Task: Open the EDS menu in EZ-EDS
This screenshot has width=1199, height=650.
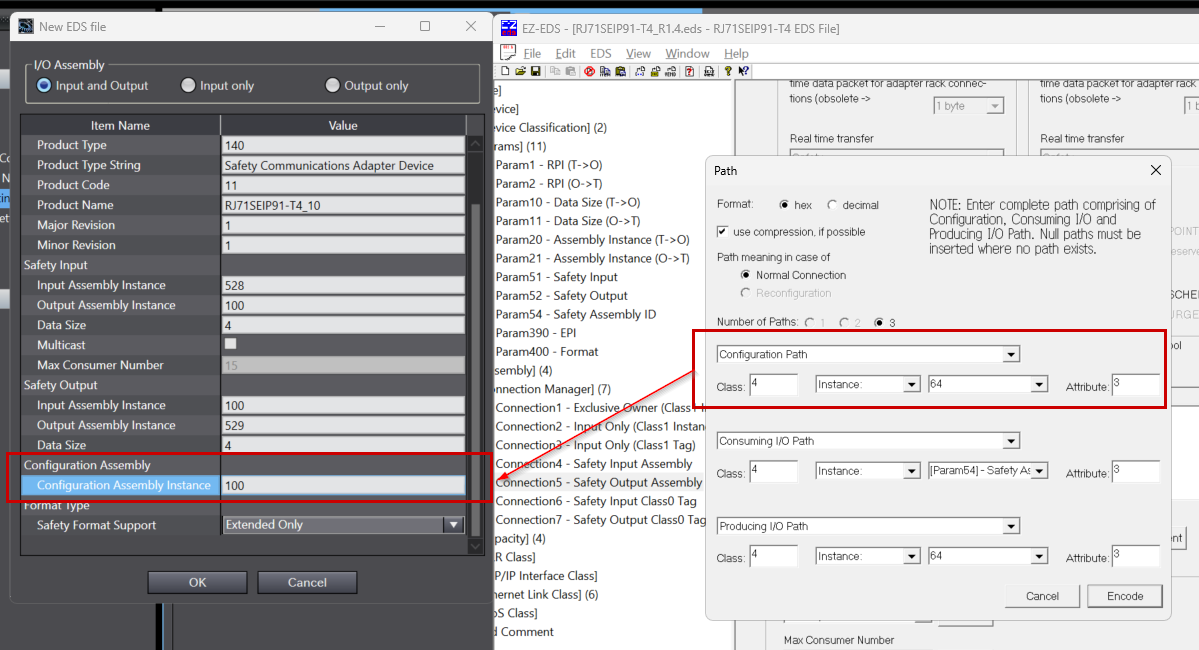Action: [600, 54]
